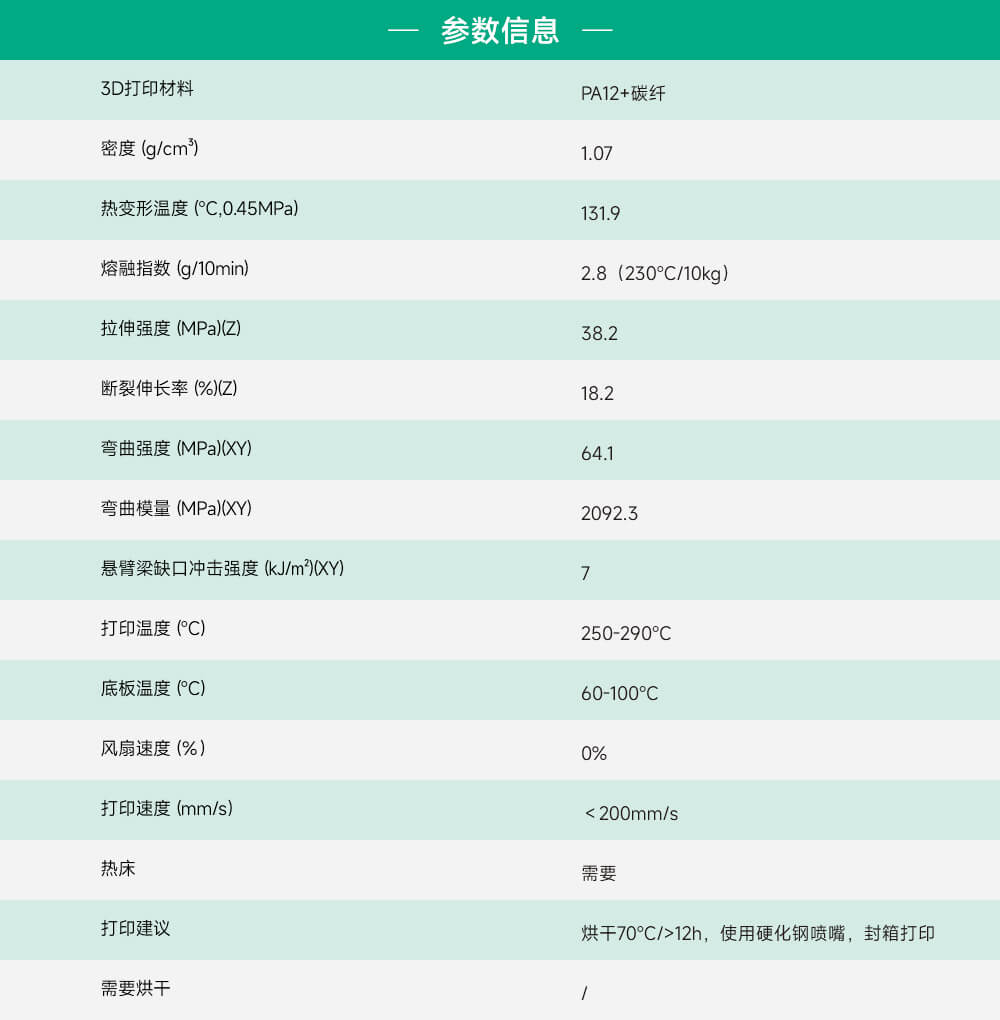This screenshot has width=1000, height=1020.
Task: Select the 热变形温度 (°C,0.45MPa) label
Action: pyautogui.click(x=200, y=208)
